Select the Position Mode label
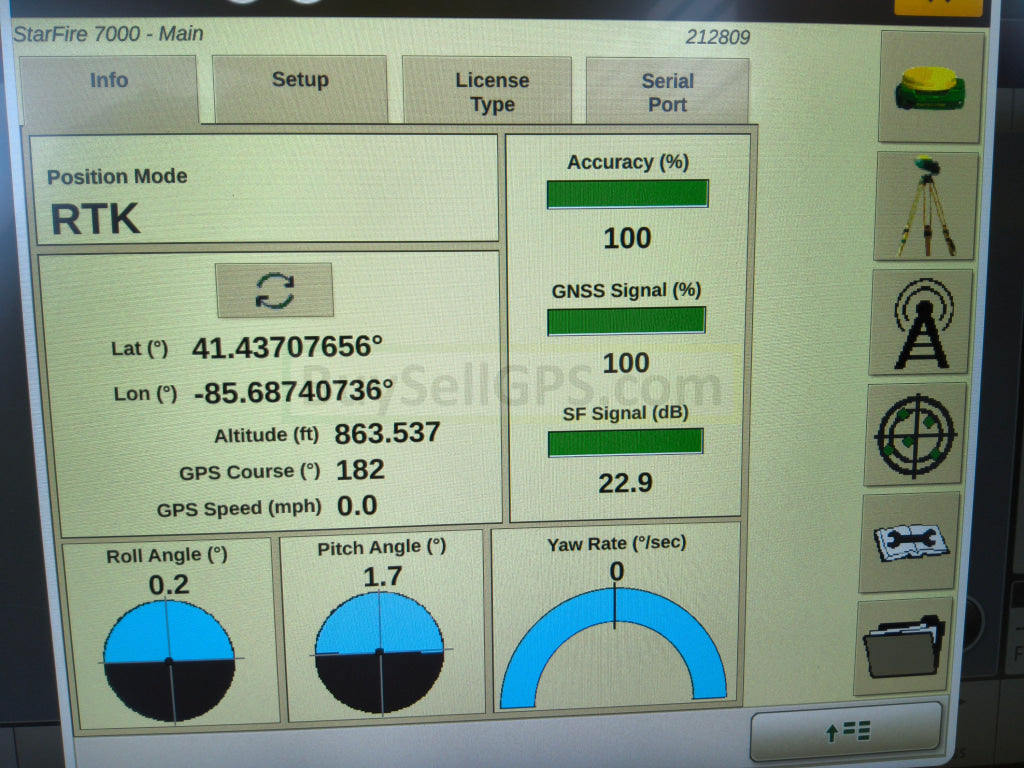 (x=117, y=176)
